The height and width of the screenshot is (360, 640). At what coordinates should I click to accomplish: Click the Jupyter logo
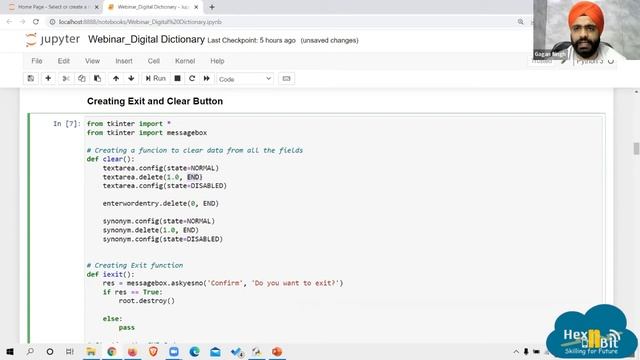52,40
